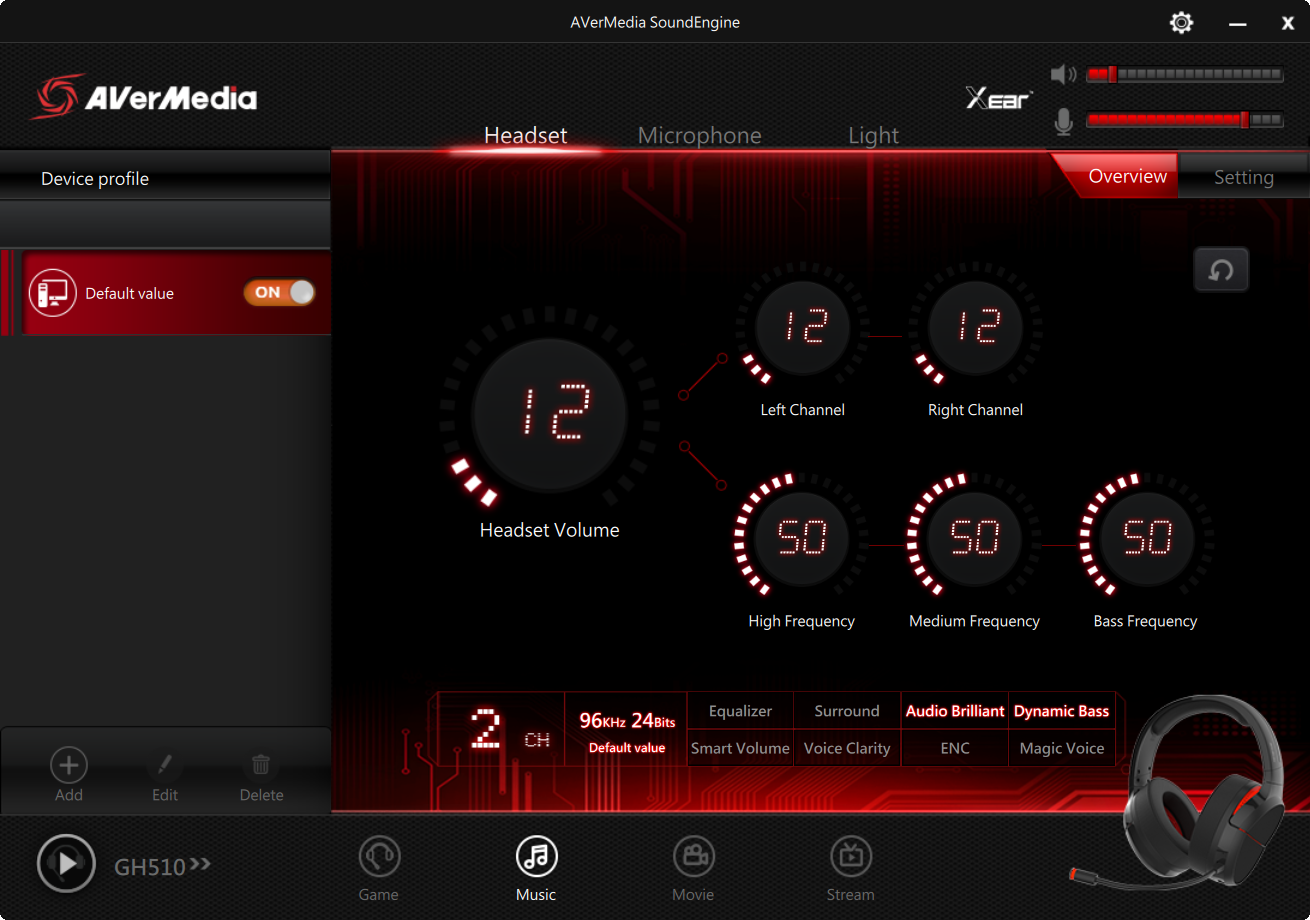The height and width of the screenshot is (920, 1310).
Task: Click the Medium Frequency label
Action: point(974,621)
